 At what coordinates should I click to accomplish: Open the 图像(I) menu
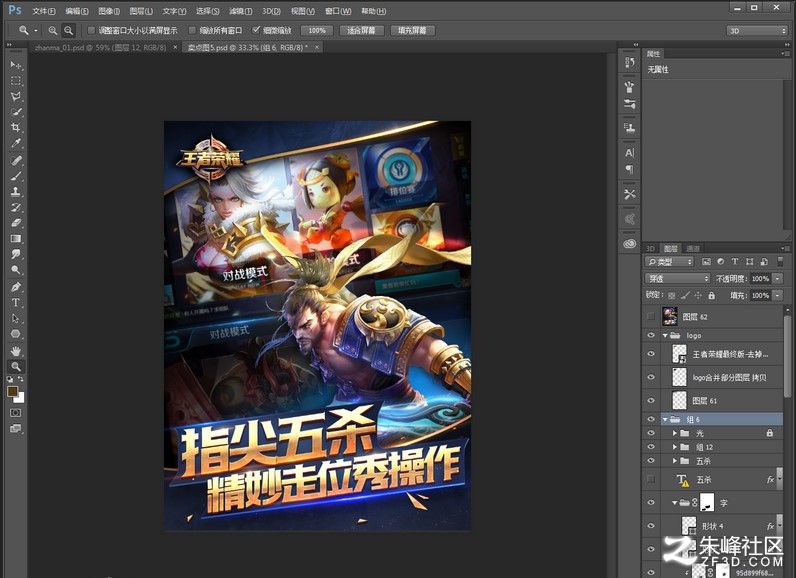point(109,11)
